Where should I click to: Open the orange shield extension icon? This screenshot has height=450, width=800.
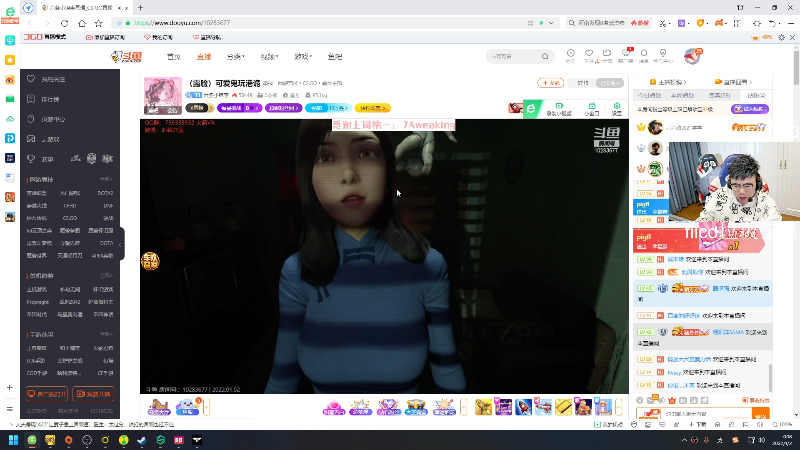(x=700, y=23)
